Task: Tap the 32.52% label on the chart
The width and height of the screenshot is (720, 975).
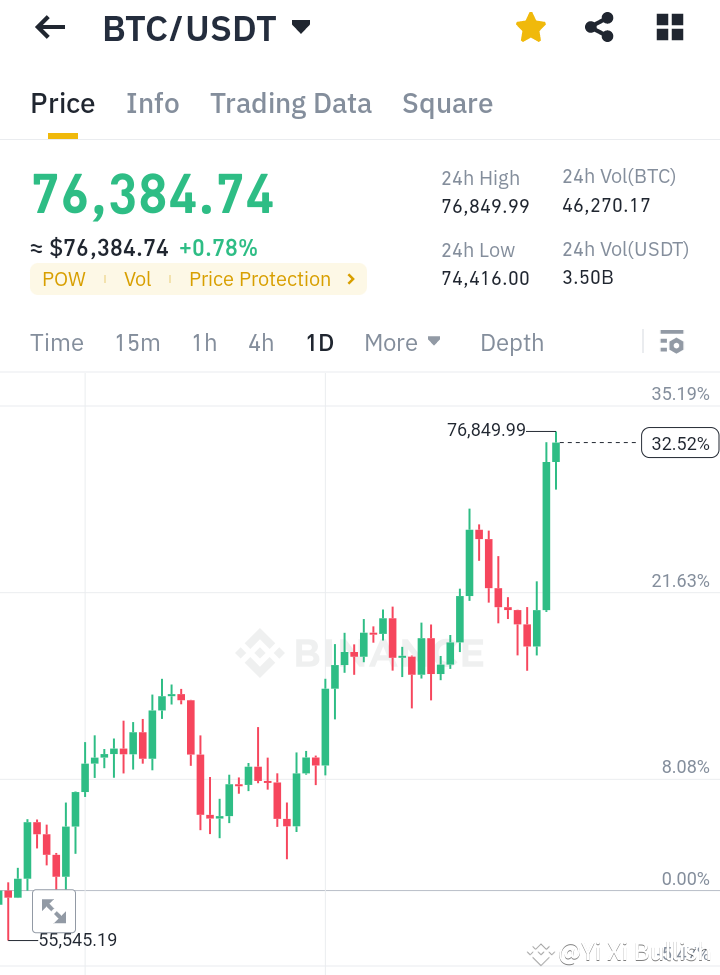Action: pyautogui.click(x=680, y=443)
